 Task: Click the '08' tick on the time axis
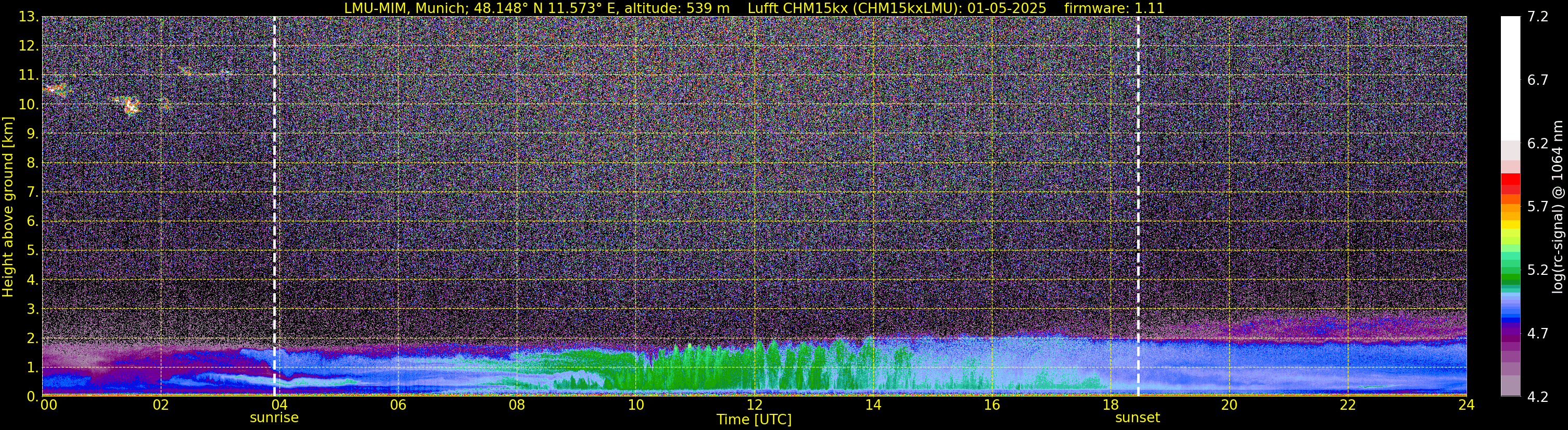[516, 405]
